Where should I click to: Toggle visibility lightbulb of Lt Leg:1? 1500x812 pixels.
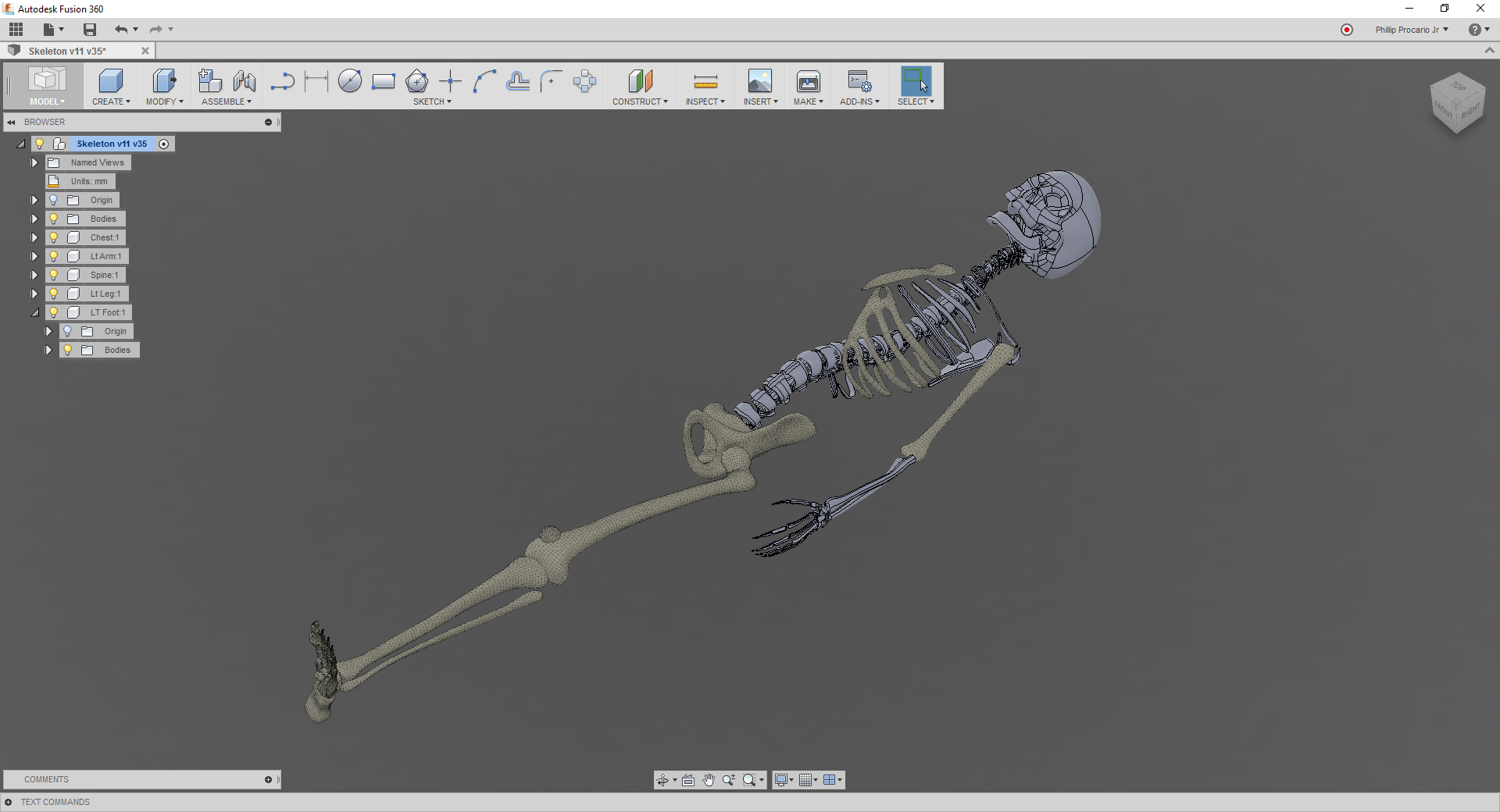54,294
